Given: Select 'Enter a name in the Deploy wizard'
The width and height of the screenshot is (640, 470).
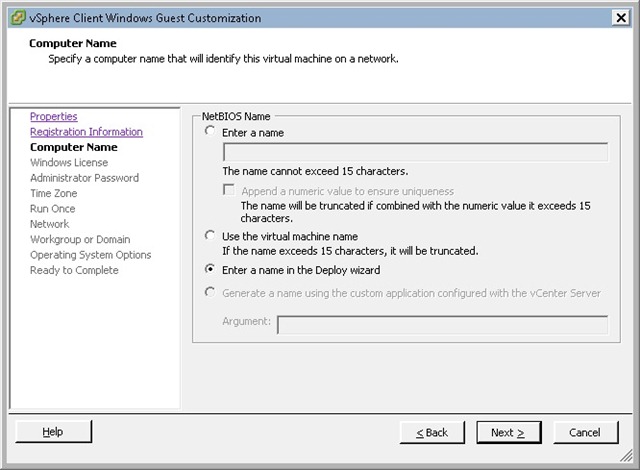Looking at the screenshot, I should (x=209, y=269).
